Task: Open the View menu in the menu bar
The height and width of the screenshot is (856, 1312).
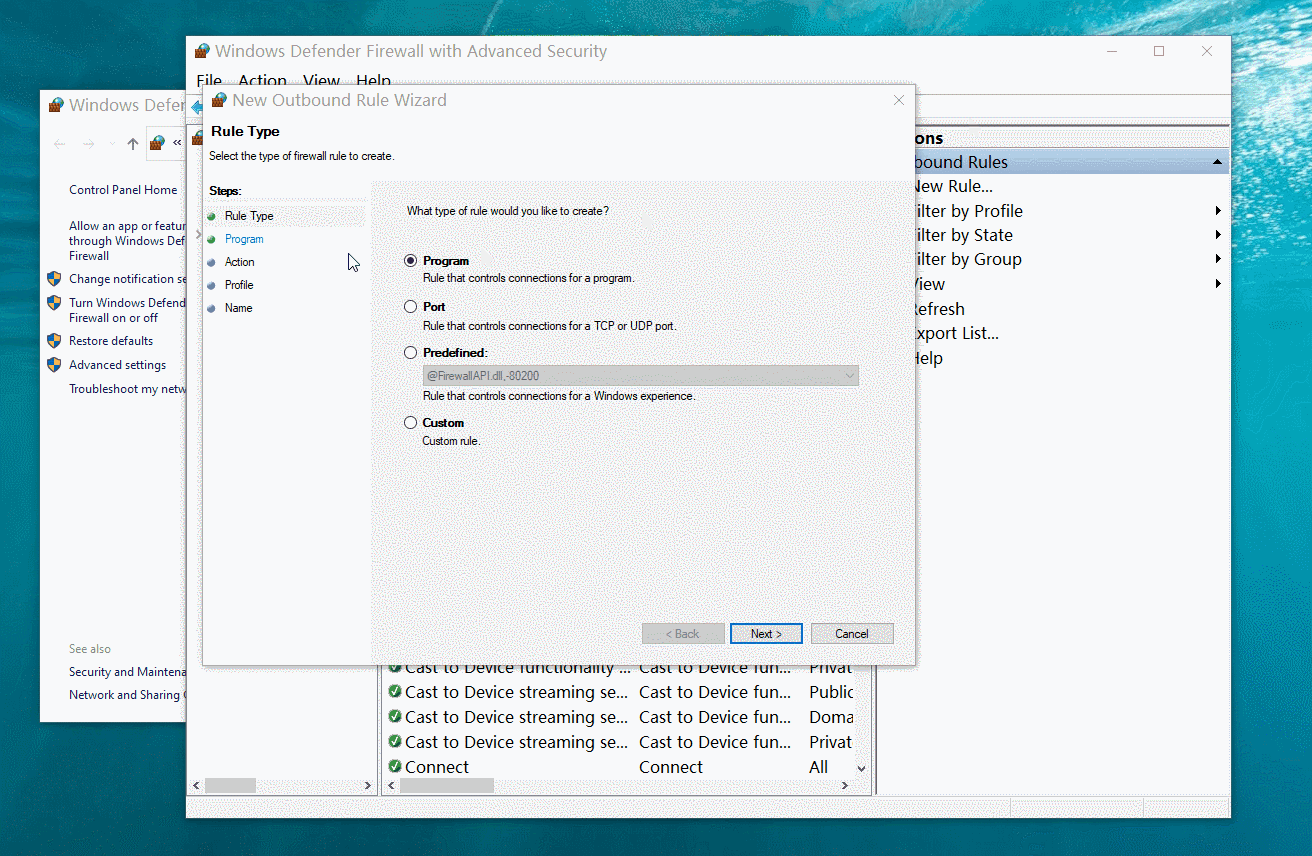Action: pyautogui.click(x=321, y=80)
